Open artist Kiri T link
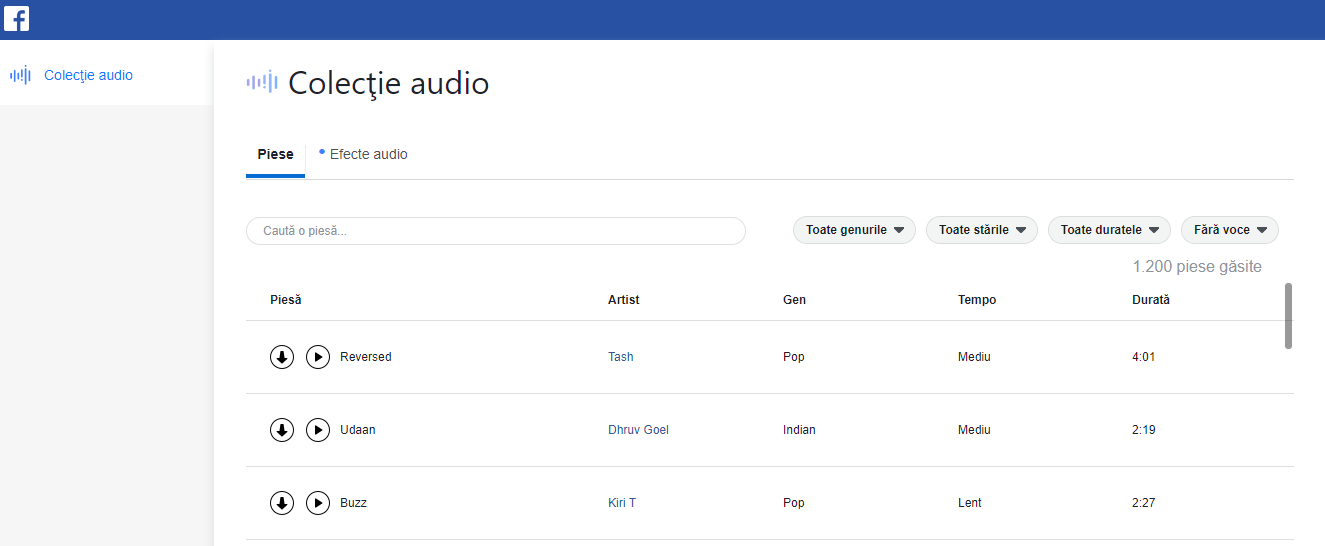The height and width of the screenshot is (546, 1325). click(622, 503)
